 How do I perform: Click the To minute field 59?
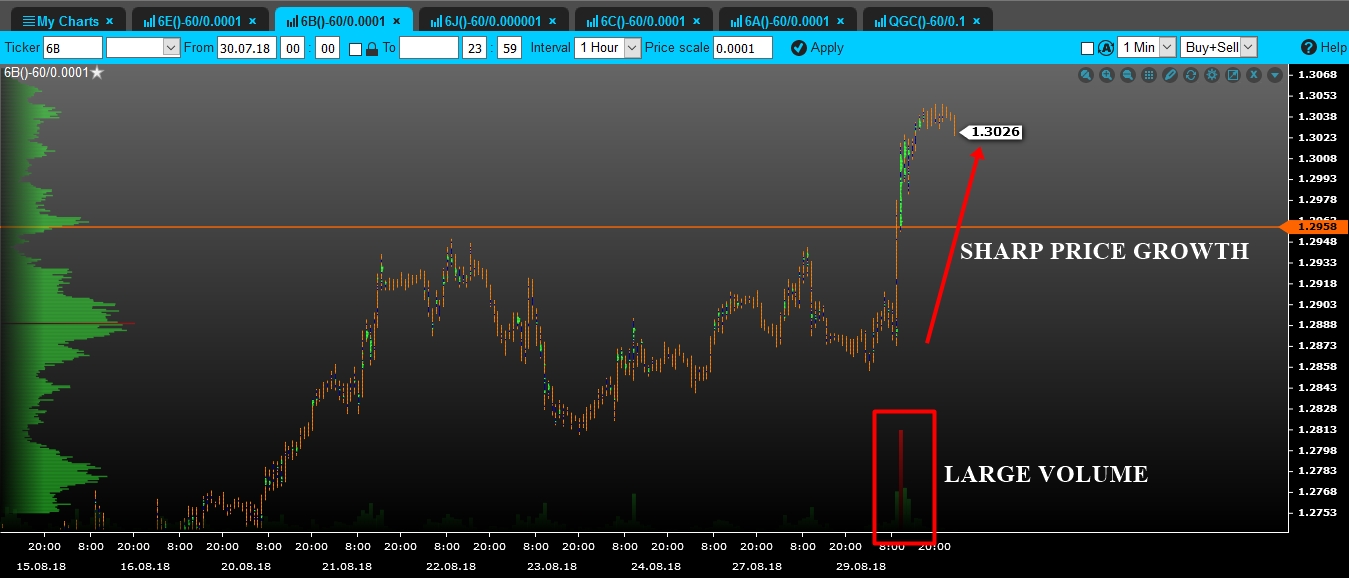(509, 47)
